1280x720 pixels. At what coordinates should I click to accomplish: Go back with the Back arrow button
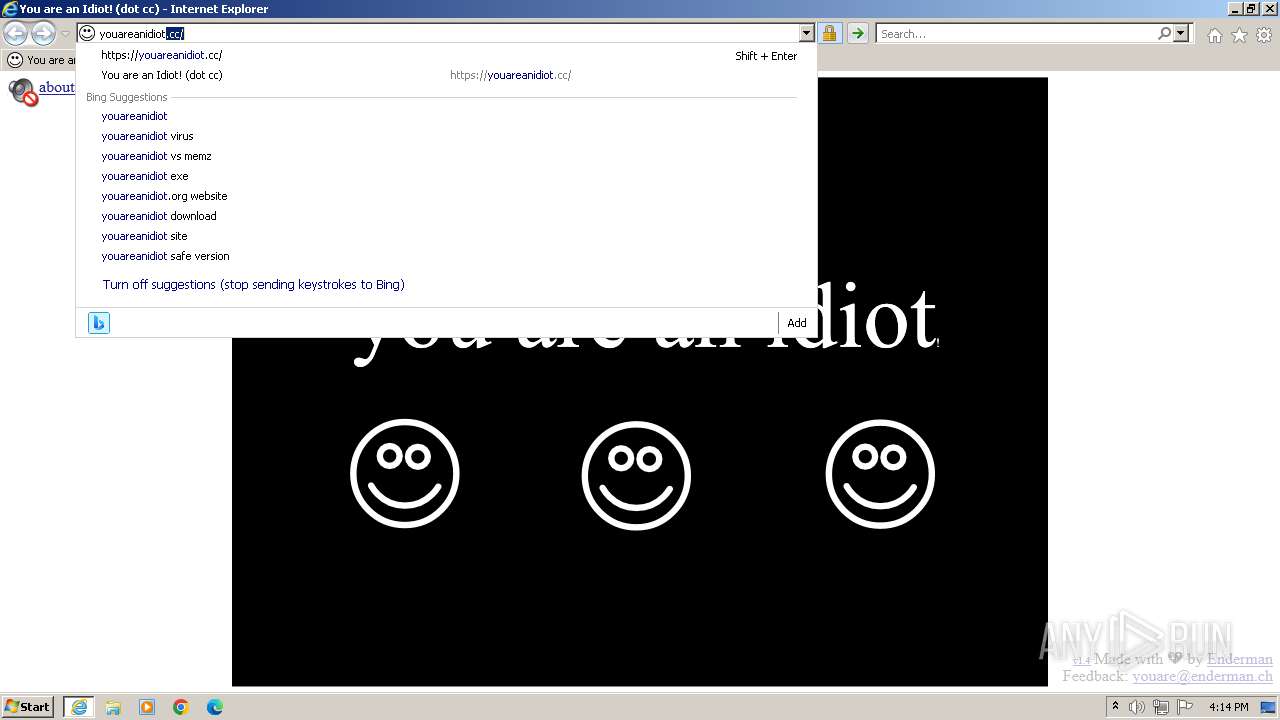click(15, 34)
